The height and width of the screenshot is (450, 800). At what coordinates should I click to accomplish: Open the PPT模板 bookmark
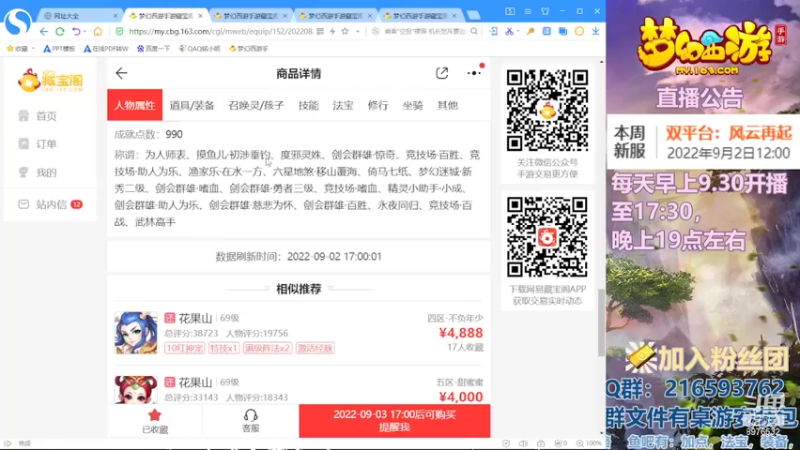pyautogui.click(x=59, y=48)
